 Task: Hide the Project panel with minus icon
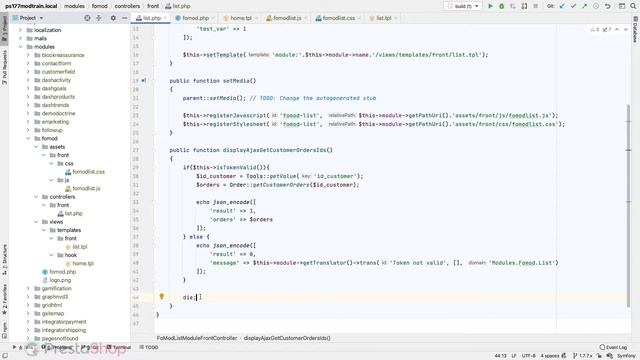124,18
